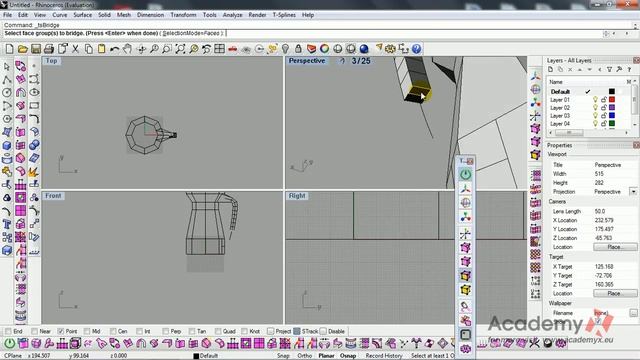This screenshot has width=640, height=360.
Task: Click the blue Help question mark icon
Action: point(416,49)
